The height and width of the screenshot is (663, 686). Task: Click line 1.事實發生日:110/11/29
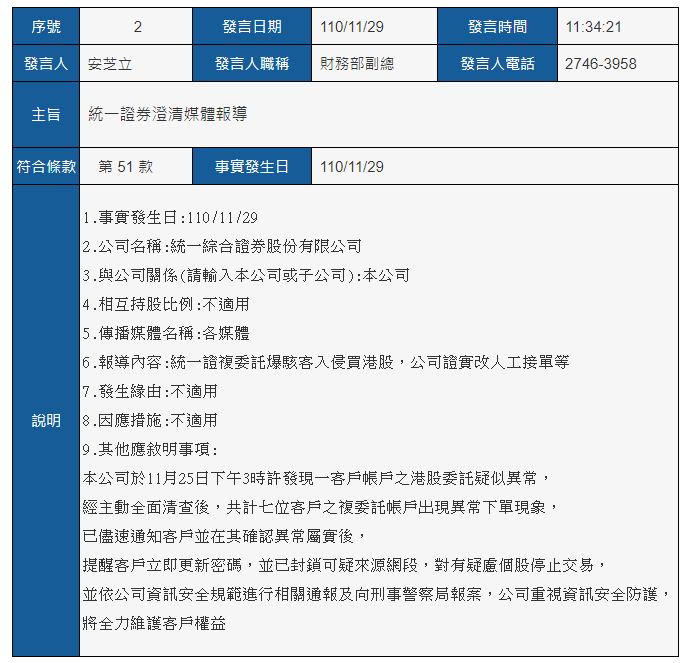(x=170, y=217)
